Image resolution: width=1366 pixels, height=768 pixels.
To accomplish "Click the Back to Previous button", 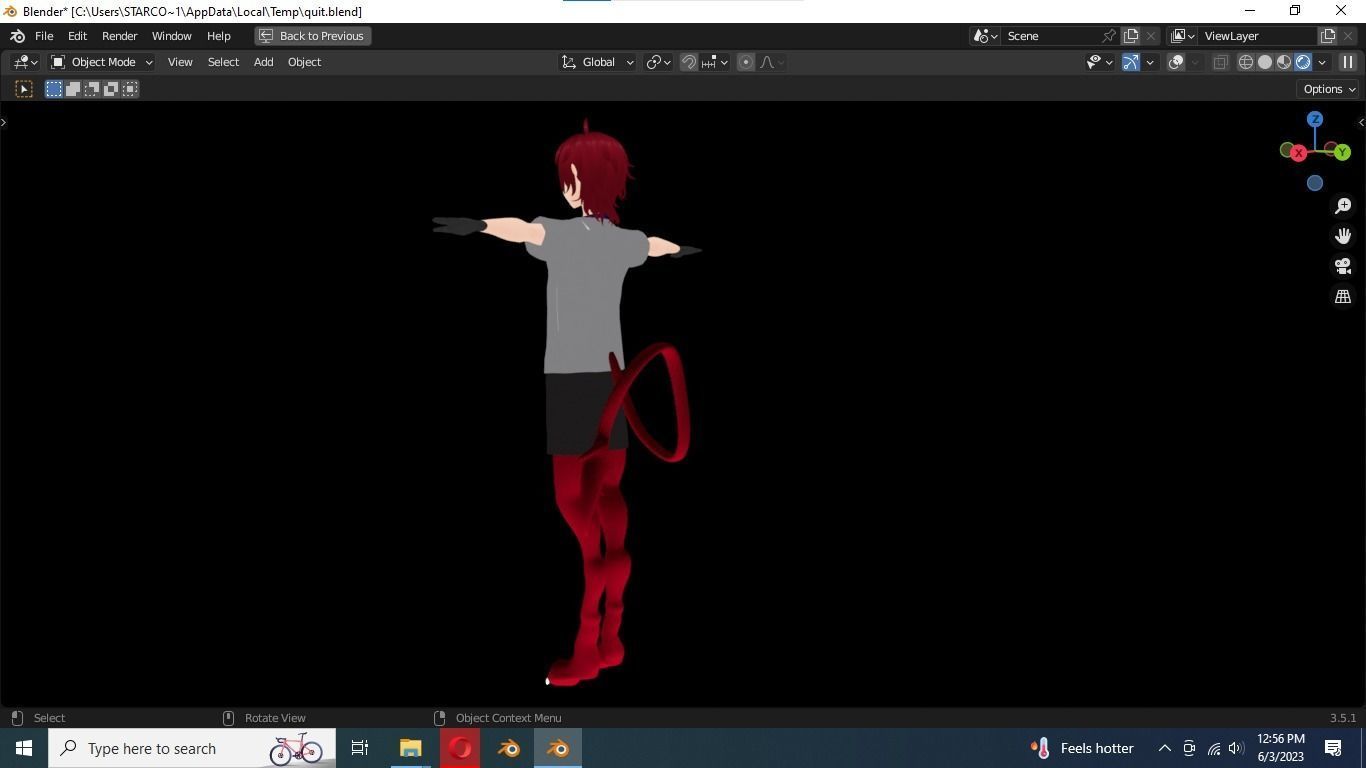I will click(313, 35).
